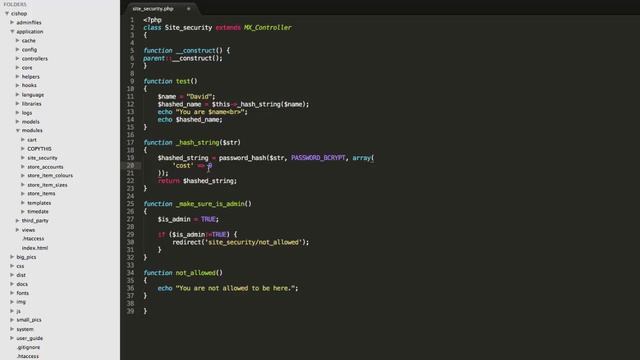Open the site_security module folder
Screen dimensions: 640x360
[x=42, y=158]
